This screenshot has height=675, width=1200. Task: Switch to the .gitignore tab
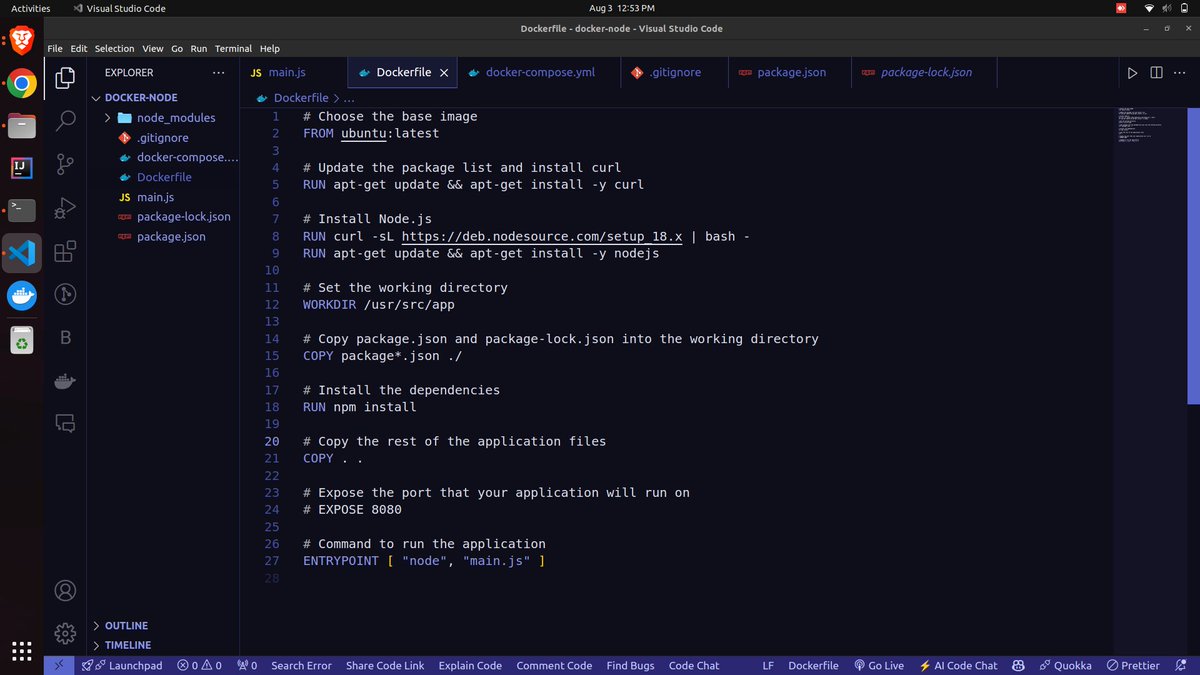(x=674, y=73)
